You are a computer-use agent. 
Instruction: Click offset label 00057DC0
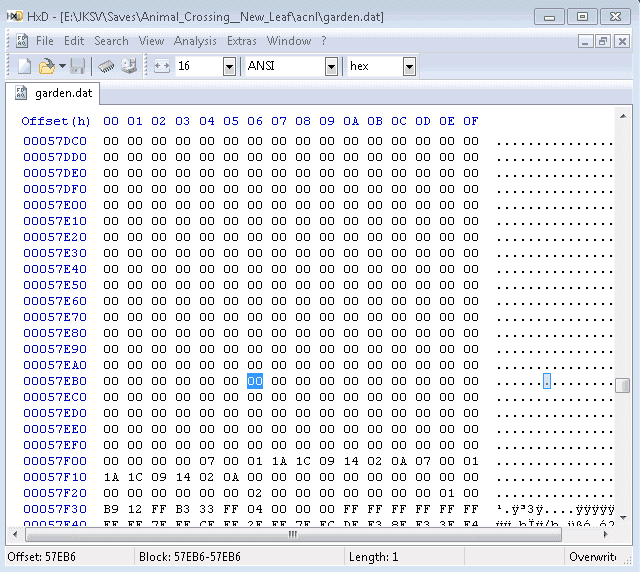55,141
